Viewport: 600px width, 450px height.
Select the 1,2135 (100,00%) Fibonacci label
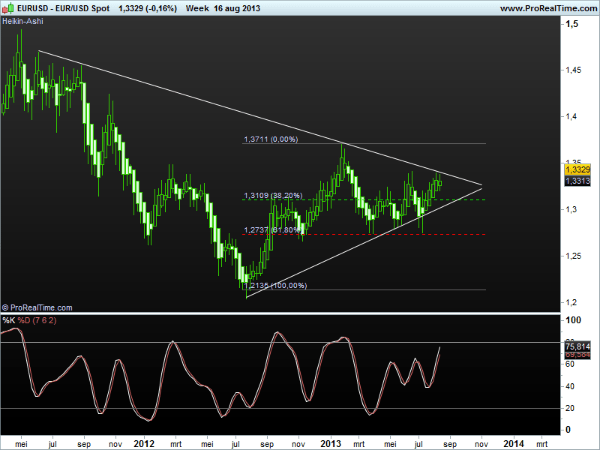click(276, 285)
